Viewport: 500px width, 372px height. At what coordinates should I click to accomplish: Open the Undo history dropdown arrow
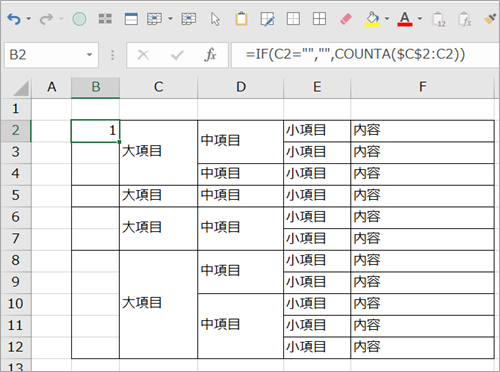pyautogui.click(x=29, y=19)
